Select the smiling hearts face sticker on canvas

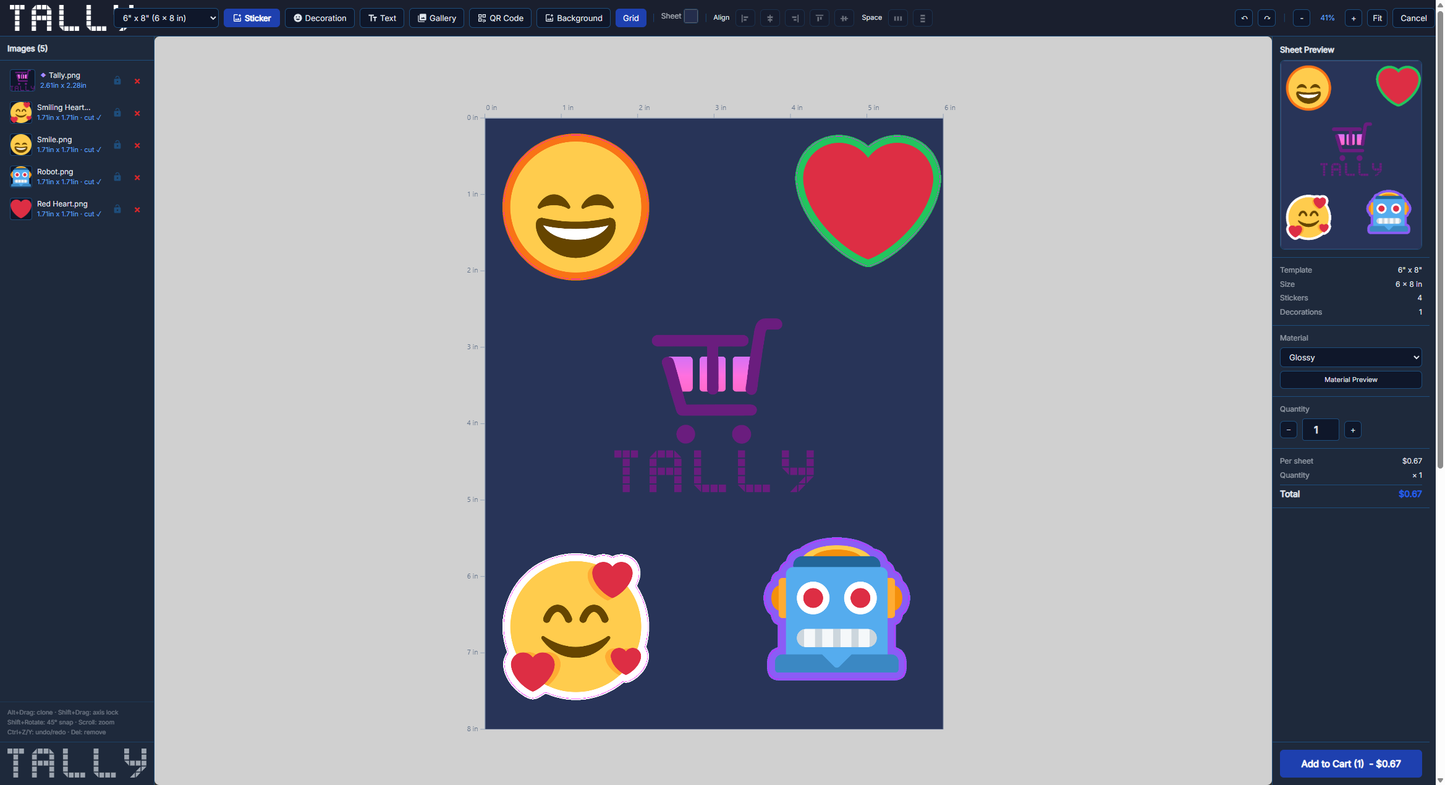pyautogui.click(x=575, y=626)
